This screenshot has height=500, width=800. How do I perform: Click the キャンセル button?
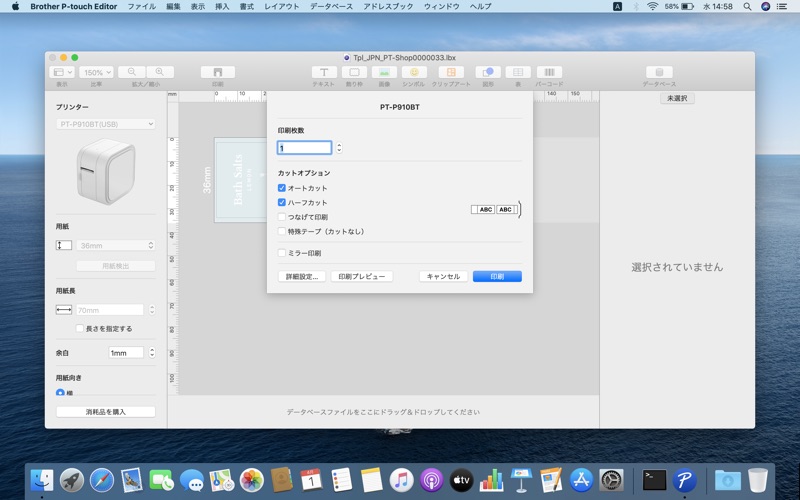443,276
